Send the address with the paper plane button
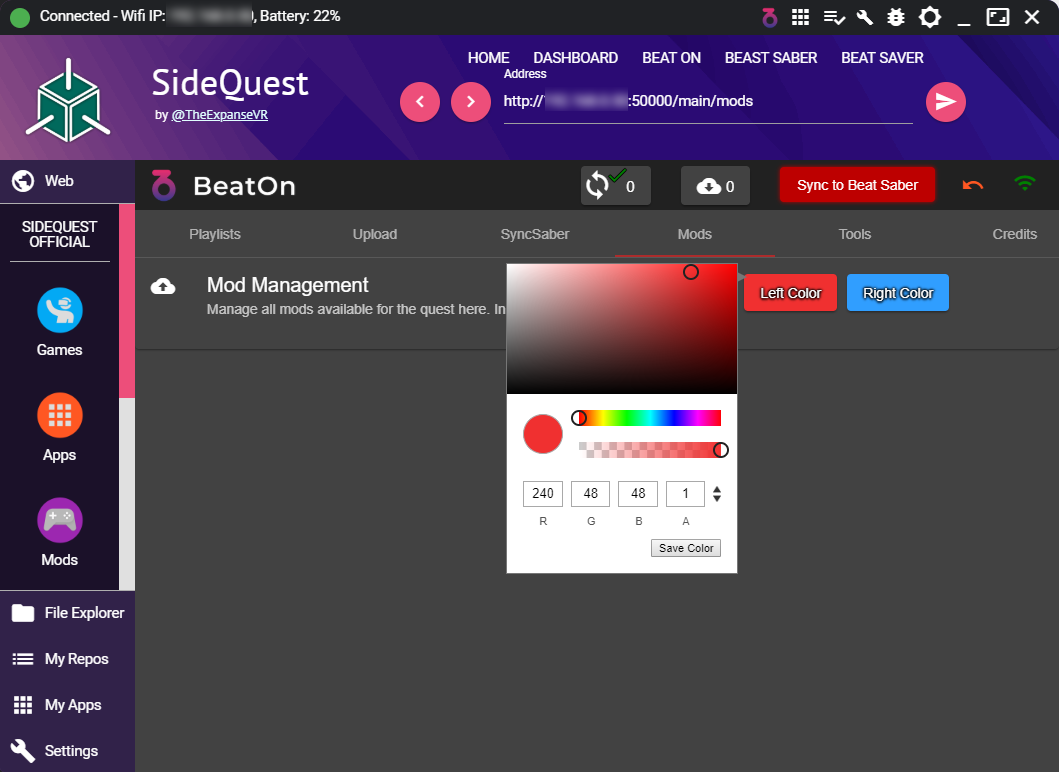Screen dimensions: 1059x772 [946, 102]
